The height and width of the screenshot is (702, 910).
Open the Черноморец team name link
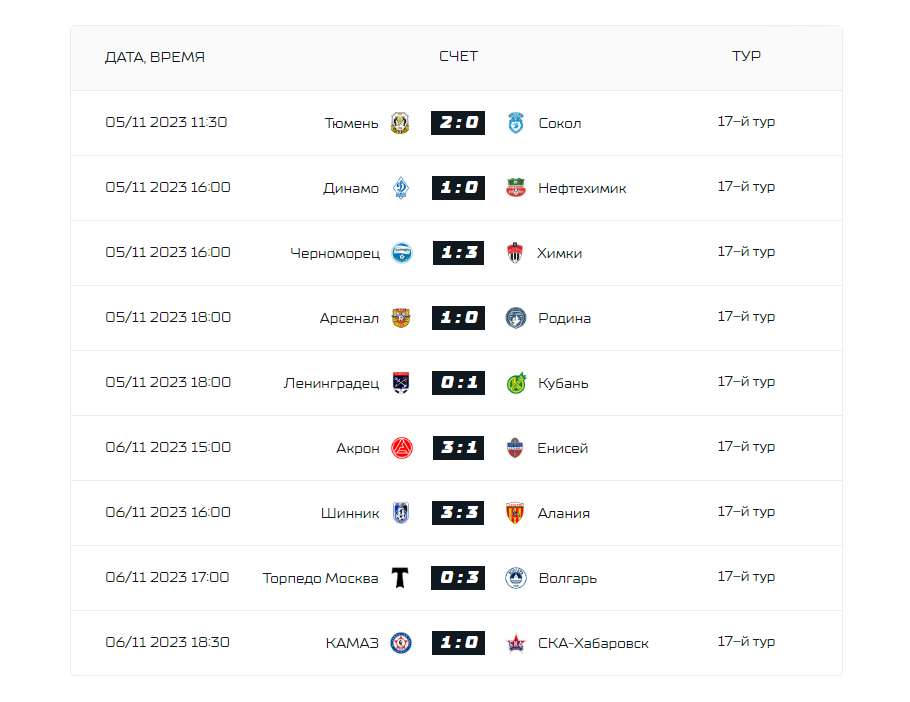tap(335, 254)
